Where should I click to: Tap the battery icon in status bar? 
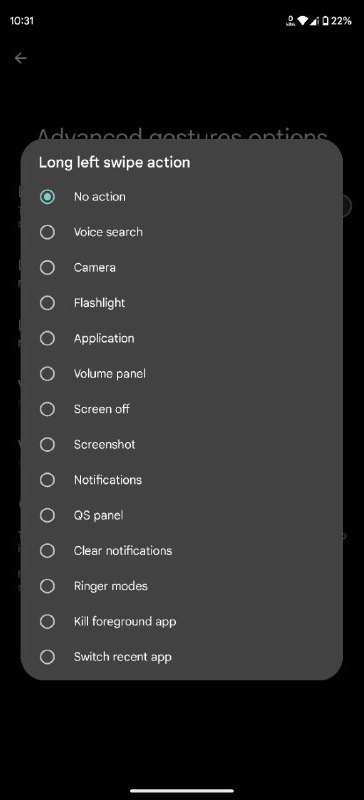point(325,21)
